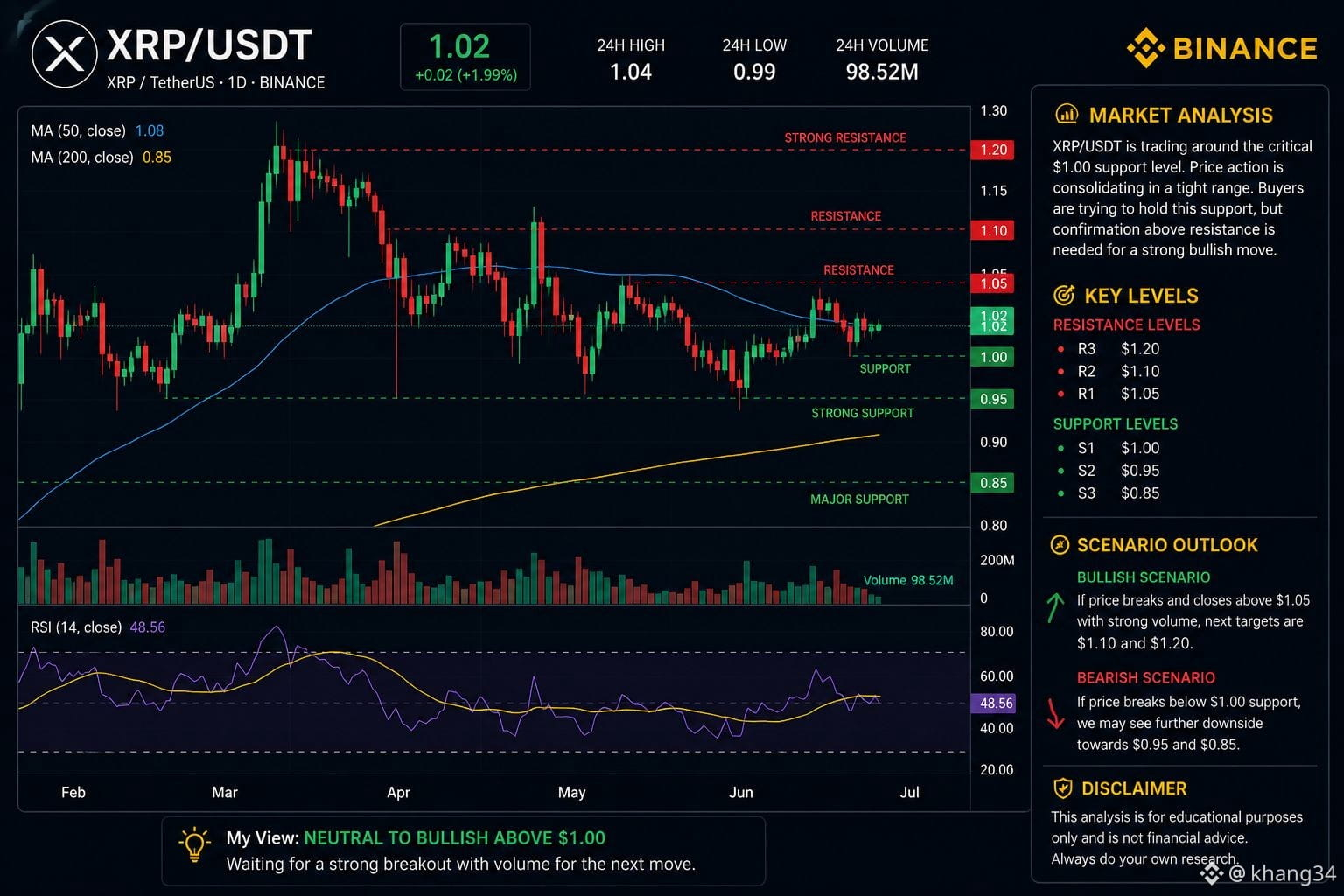Click the RESISTANCE label on the 1.05 line

pos(858,270)
